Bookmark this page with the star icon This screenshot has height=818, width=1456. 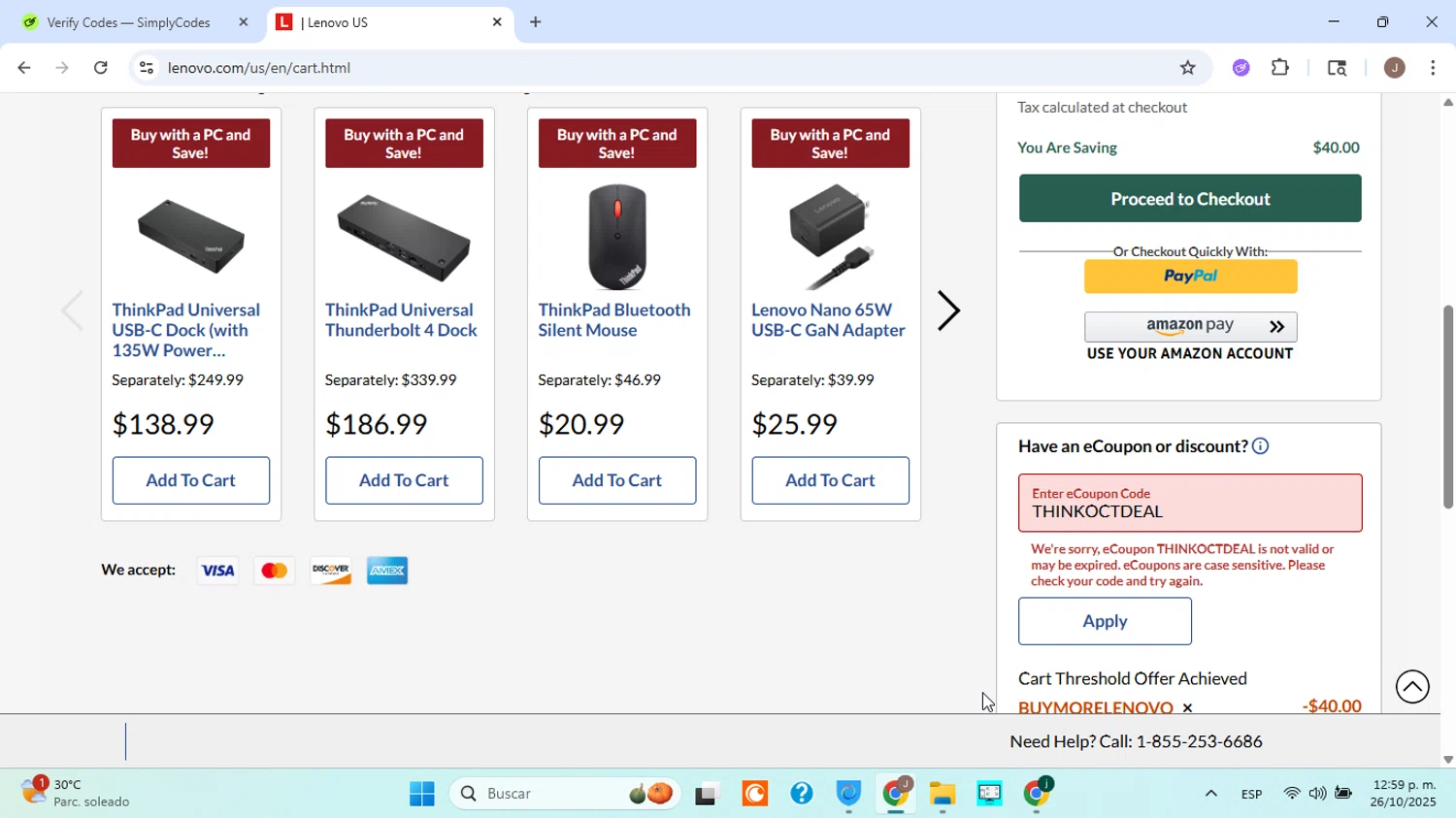coord(1187,68)
